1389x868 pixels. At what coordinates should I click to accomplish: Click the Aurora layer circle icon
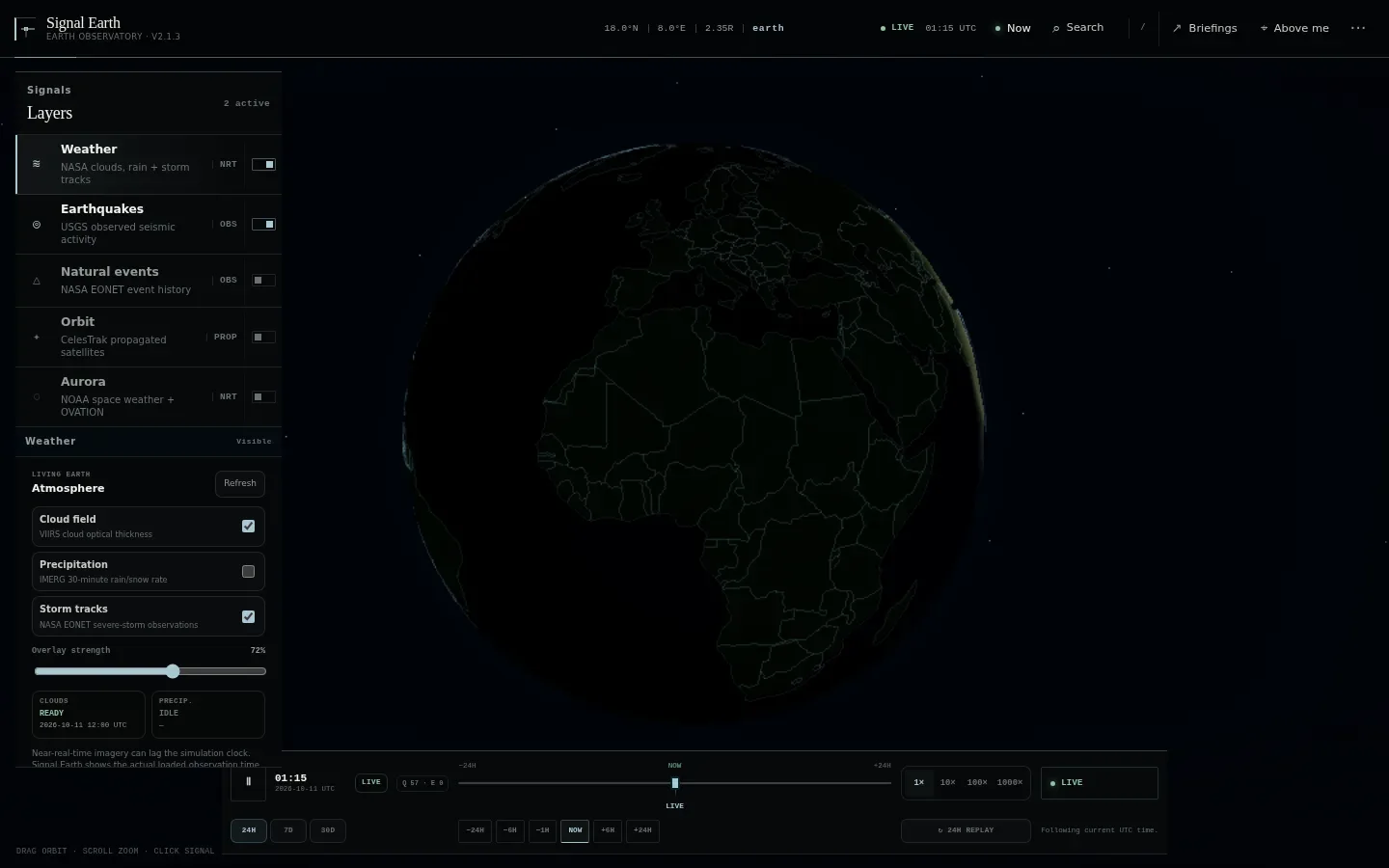pos(37,396)
